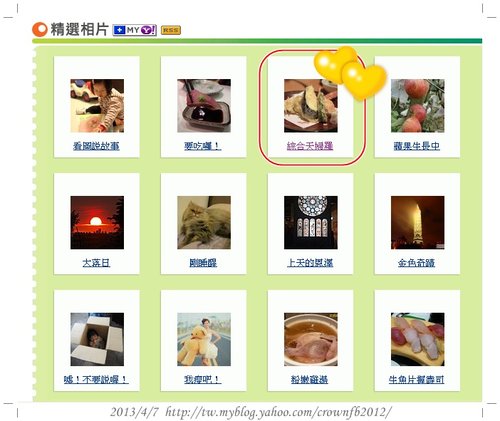Open the circled tempura photo thumbnail
Screen dimensions: 500x421
point(311,106)
